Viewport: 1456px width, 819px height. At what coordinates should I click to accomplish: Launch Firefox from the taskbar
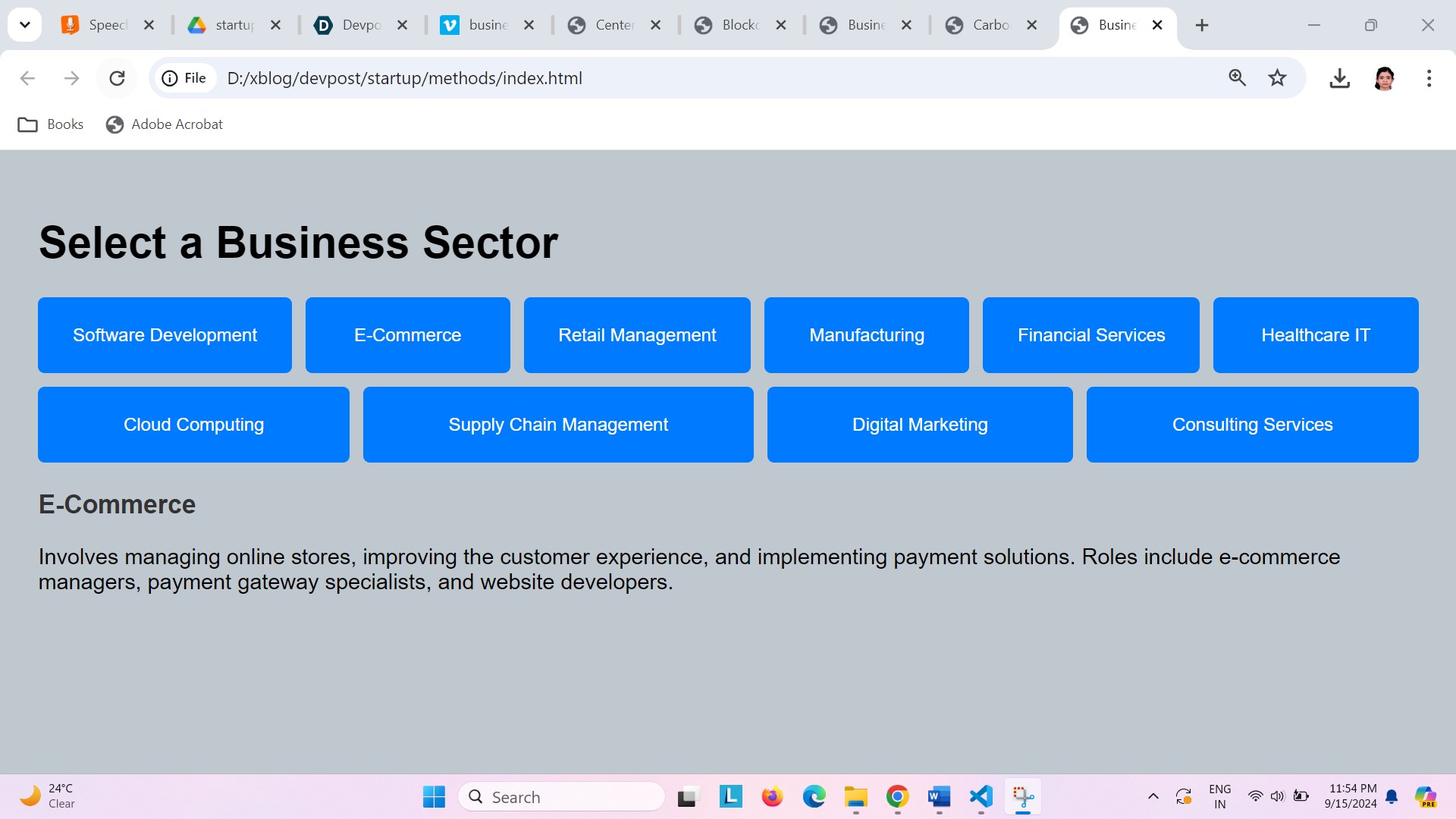pyautogui.click(x=772, y=796)
